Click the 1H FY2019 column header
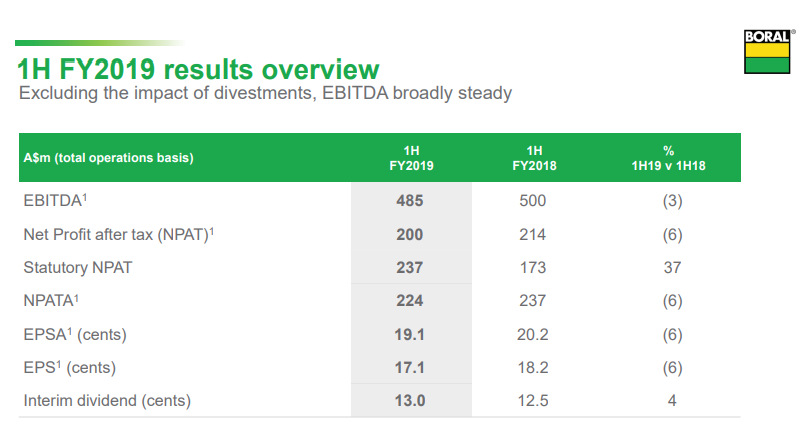Image resolution: width=811 pixels, height=429 pixels. pyautogui.click(x=411, y=158)
